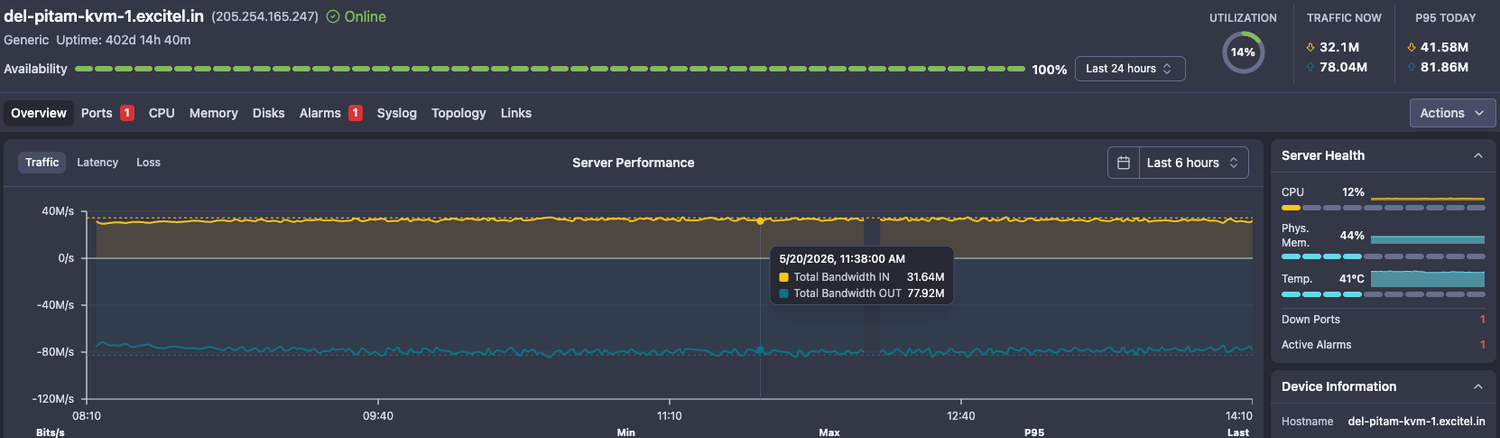
Task: Click the 78.04M Traffic Now value
Action: coord(1343,67)
